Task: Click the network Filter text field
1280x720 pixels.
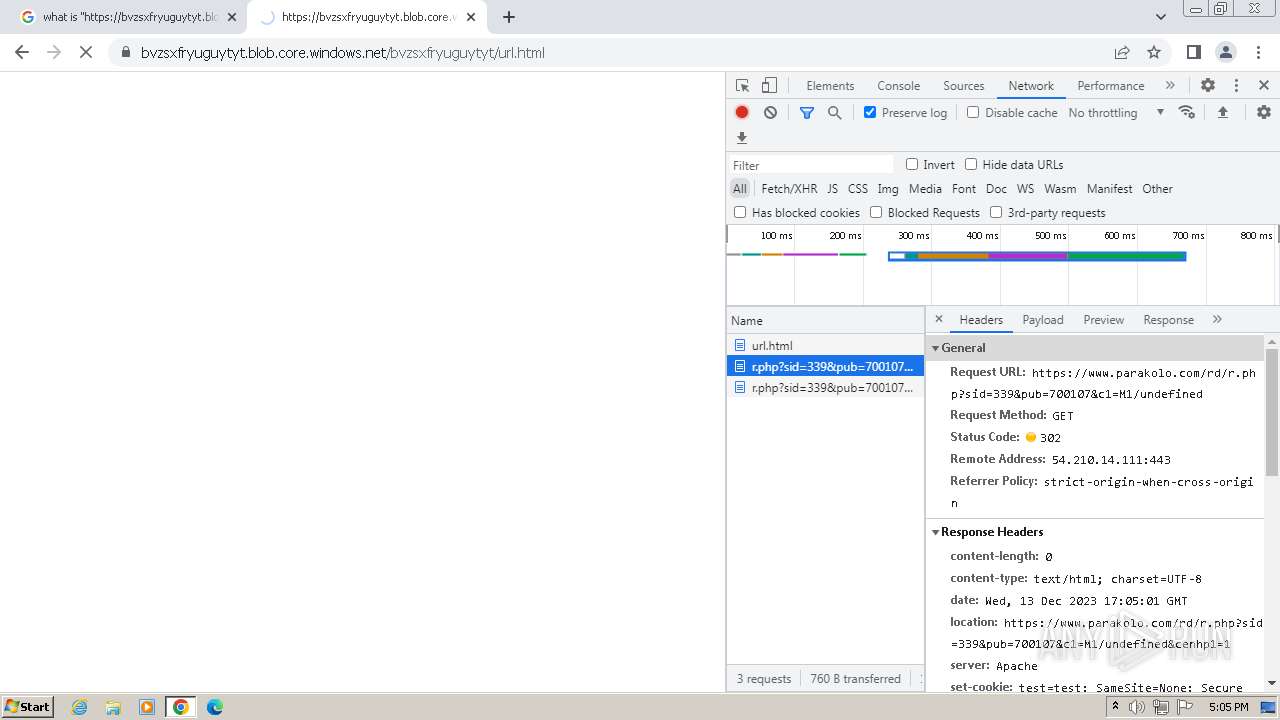Action: click(811, 165)
